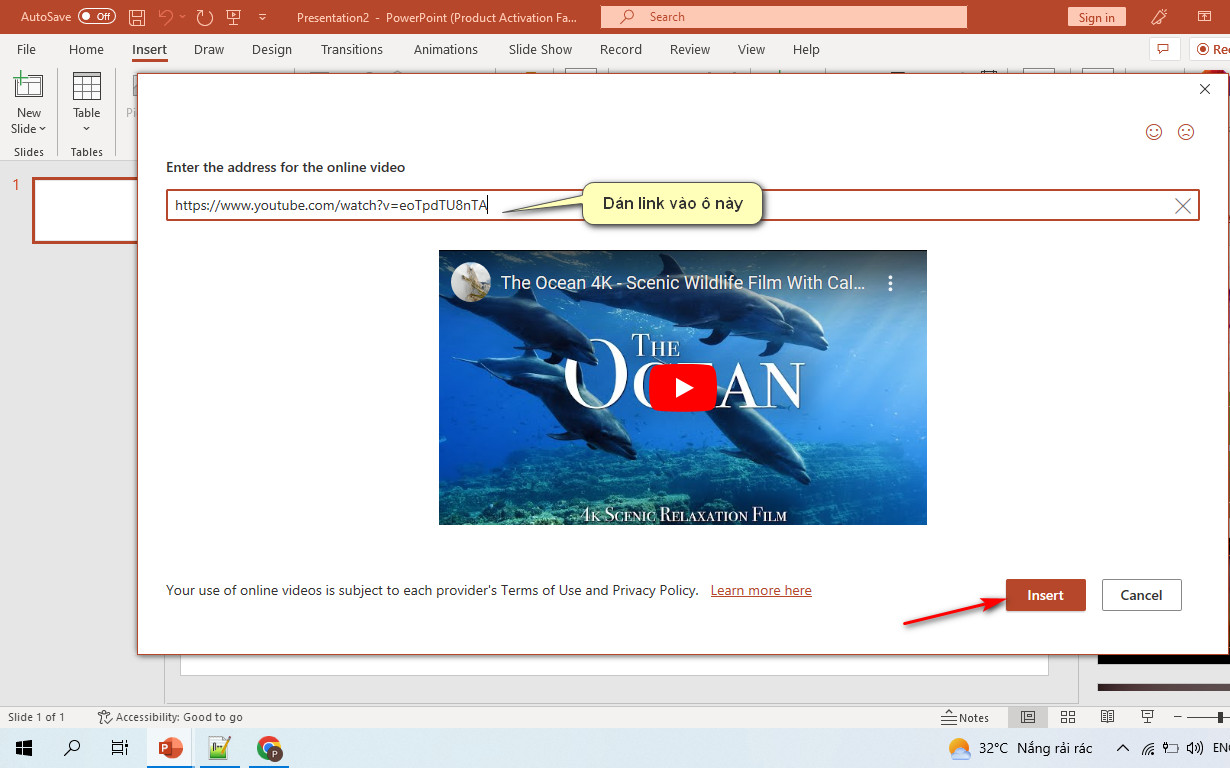Toggle AutoSave off switch
This screenshot has width=1230, height=768.
pos(97,17)
